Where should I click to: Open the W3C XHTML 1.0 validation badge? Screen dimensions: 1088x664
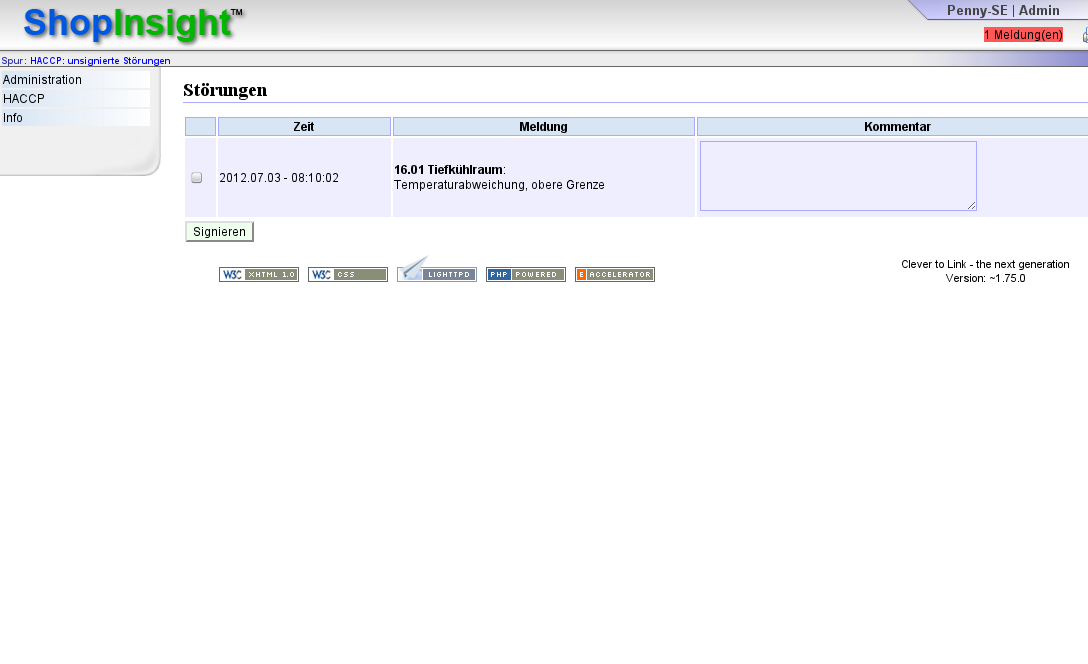[259, 275]
